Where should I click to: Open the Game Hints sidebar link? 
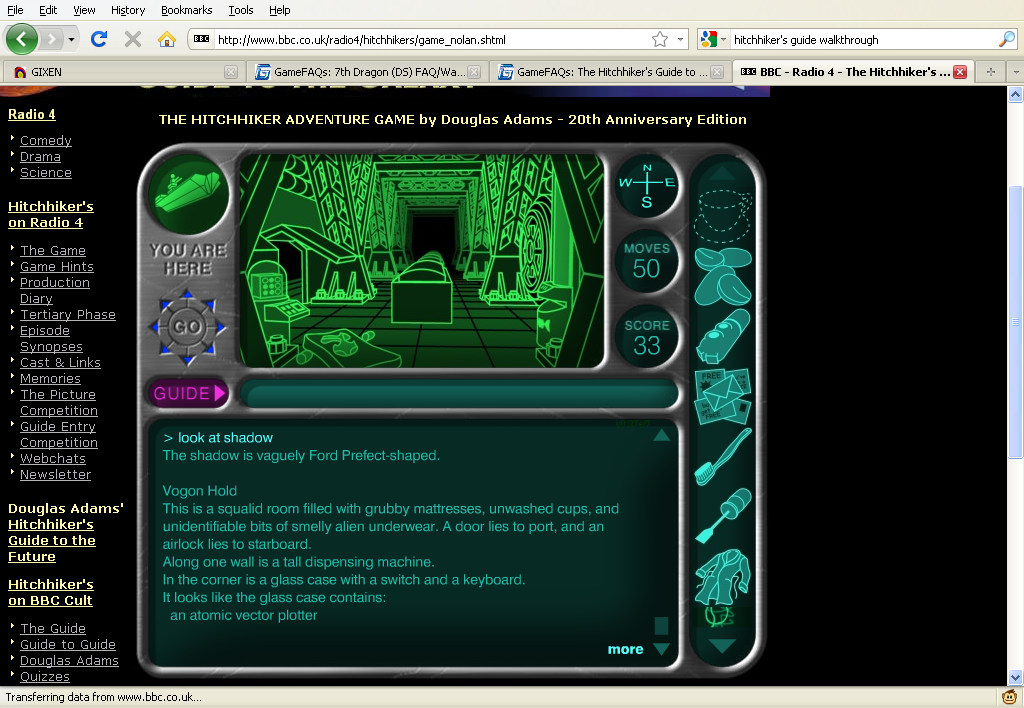[x=57, y=267]
